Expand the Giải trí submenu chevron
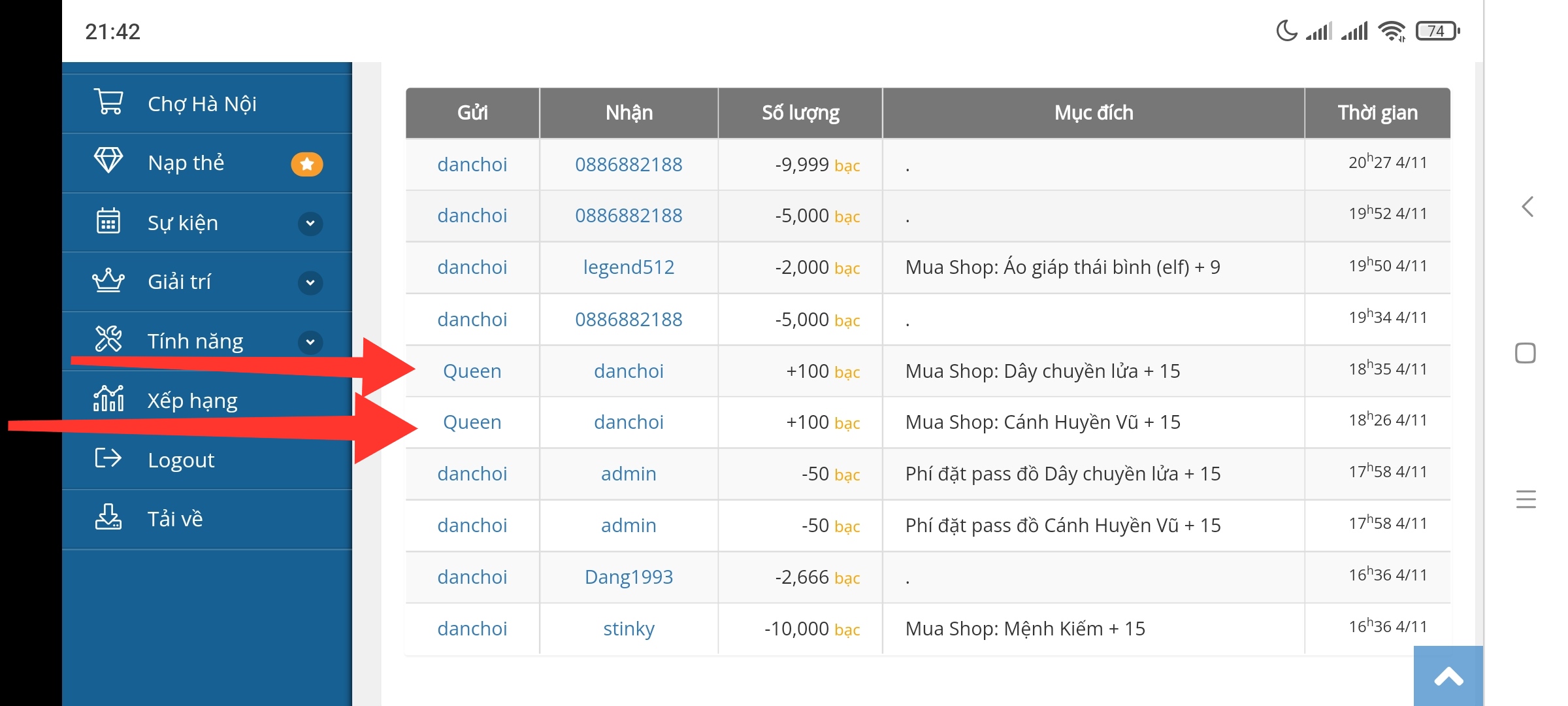 click(x=310, y=282)
